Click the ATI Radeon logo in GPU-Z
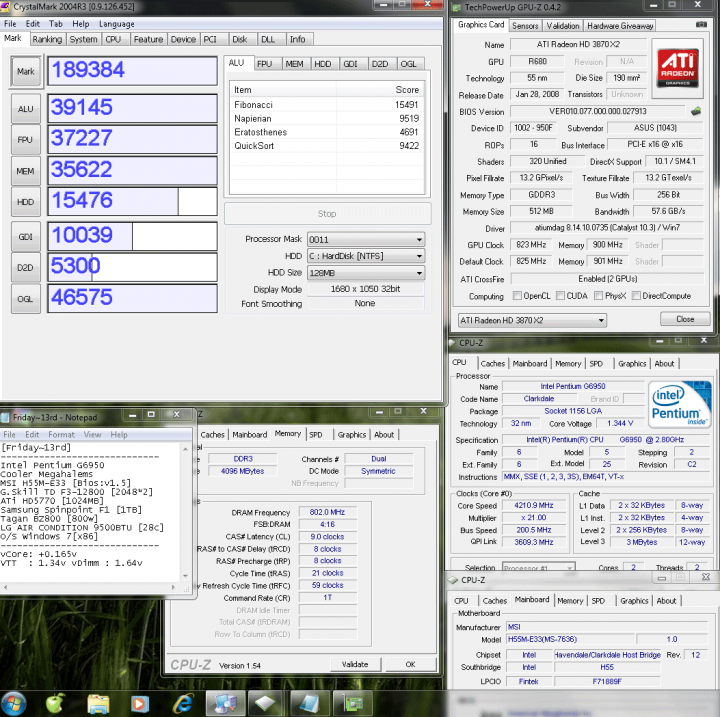The height and width of the screenshot is (717, 720). click(x=678, y=68)
